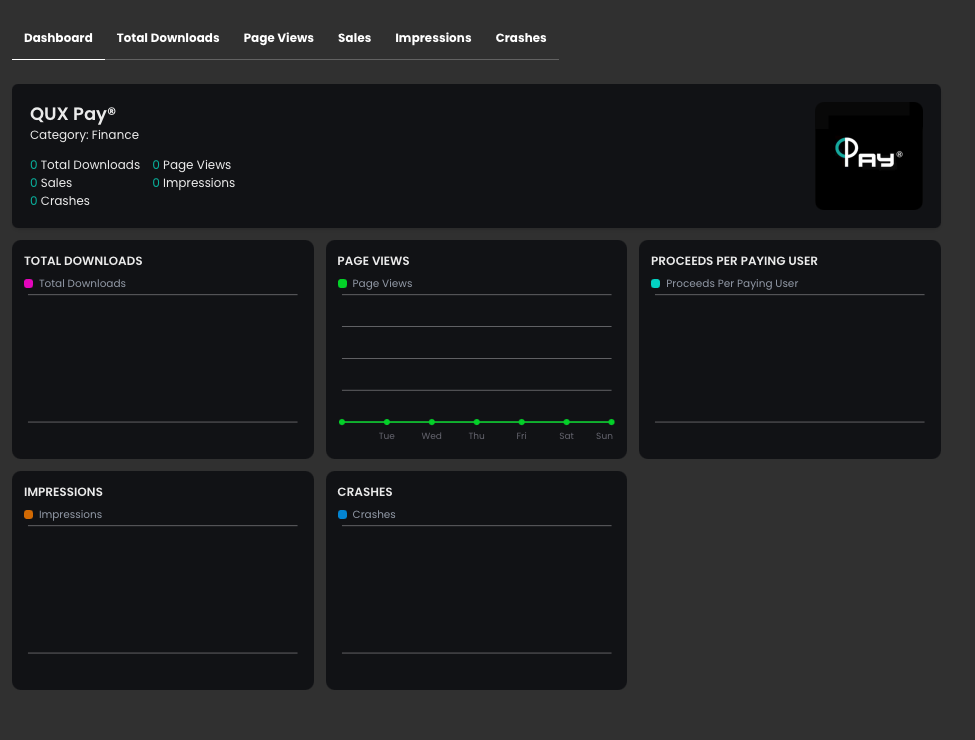Click the Fri data point on Page Views chart
The image size is (975, 740).
pyautogui.click(x=522, y=422)
